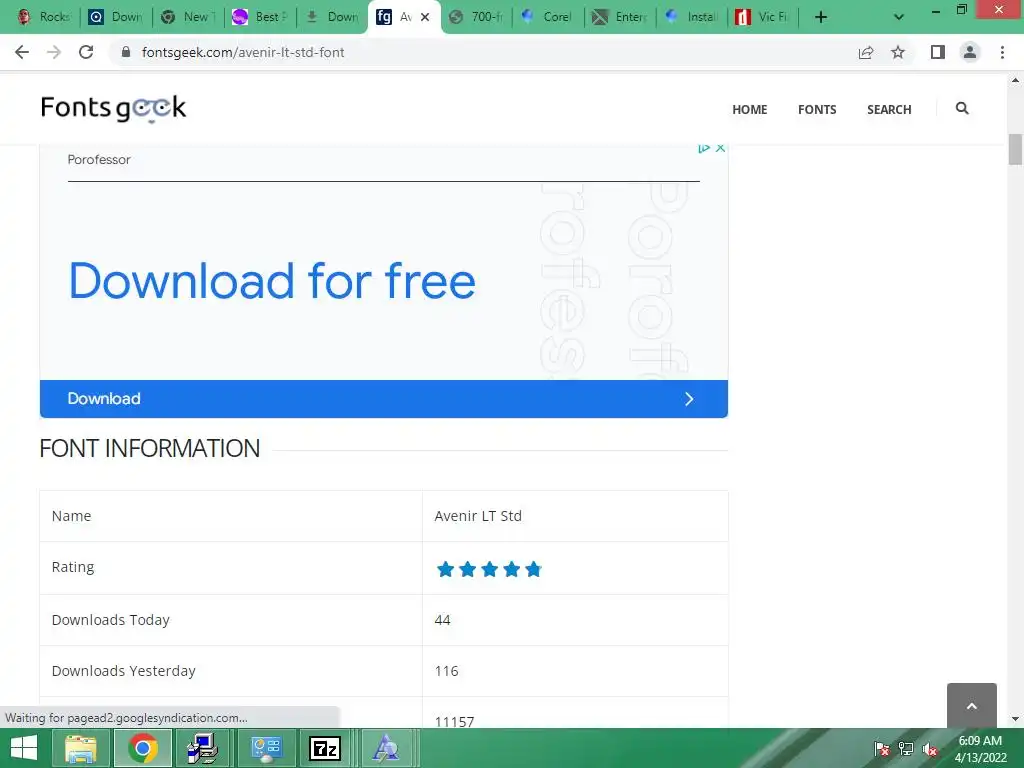Click the padlock site info icon
Viewport: 1024px width, 768px height.
[126, 52]
